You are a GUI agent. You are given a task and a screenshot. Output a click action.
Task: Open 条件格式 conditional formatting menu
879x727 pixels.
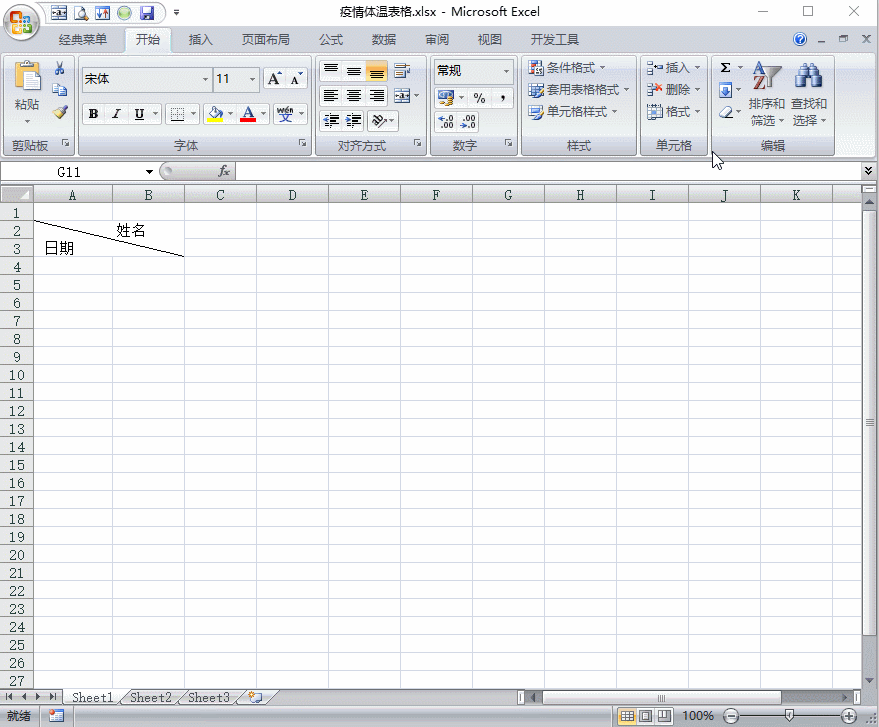[567, 68]
